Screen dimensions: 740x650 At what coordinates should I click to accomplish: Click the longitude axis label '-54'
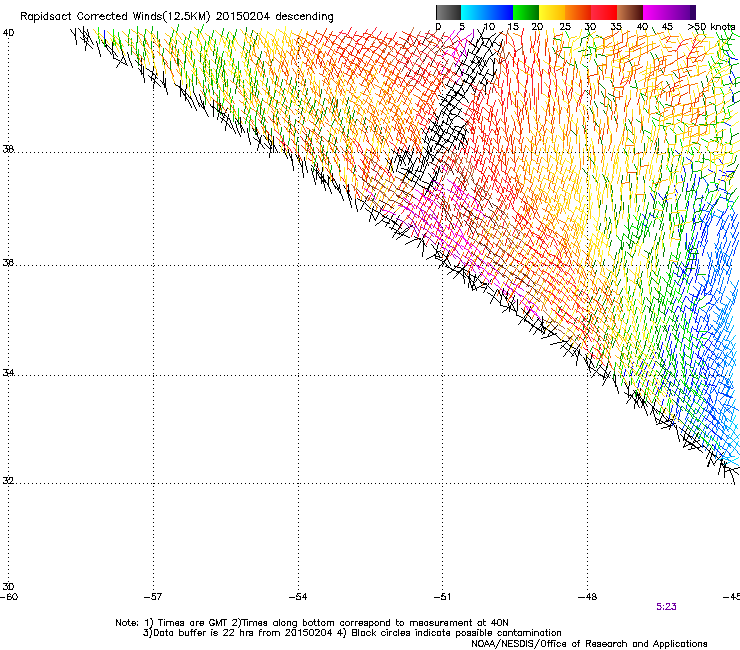click(x=298, y=596)
